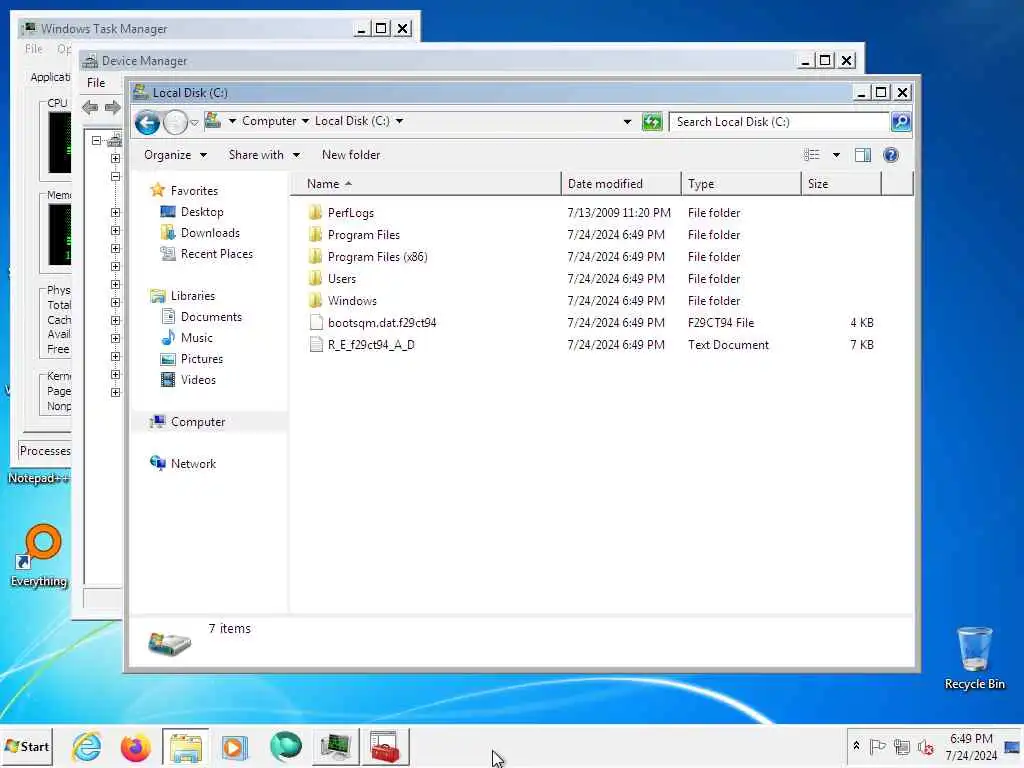1024x768 pixels.
Task: Open Desktop in Favorites sidebar
Action: pos(202,212)
